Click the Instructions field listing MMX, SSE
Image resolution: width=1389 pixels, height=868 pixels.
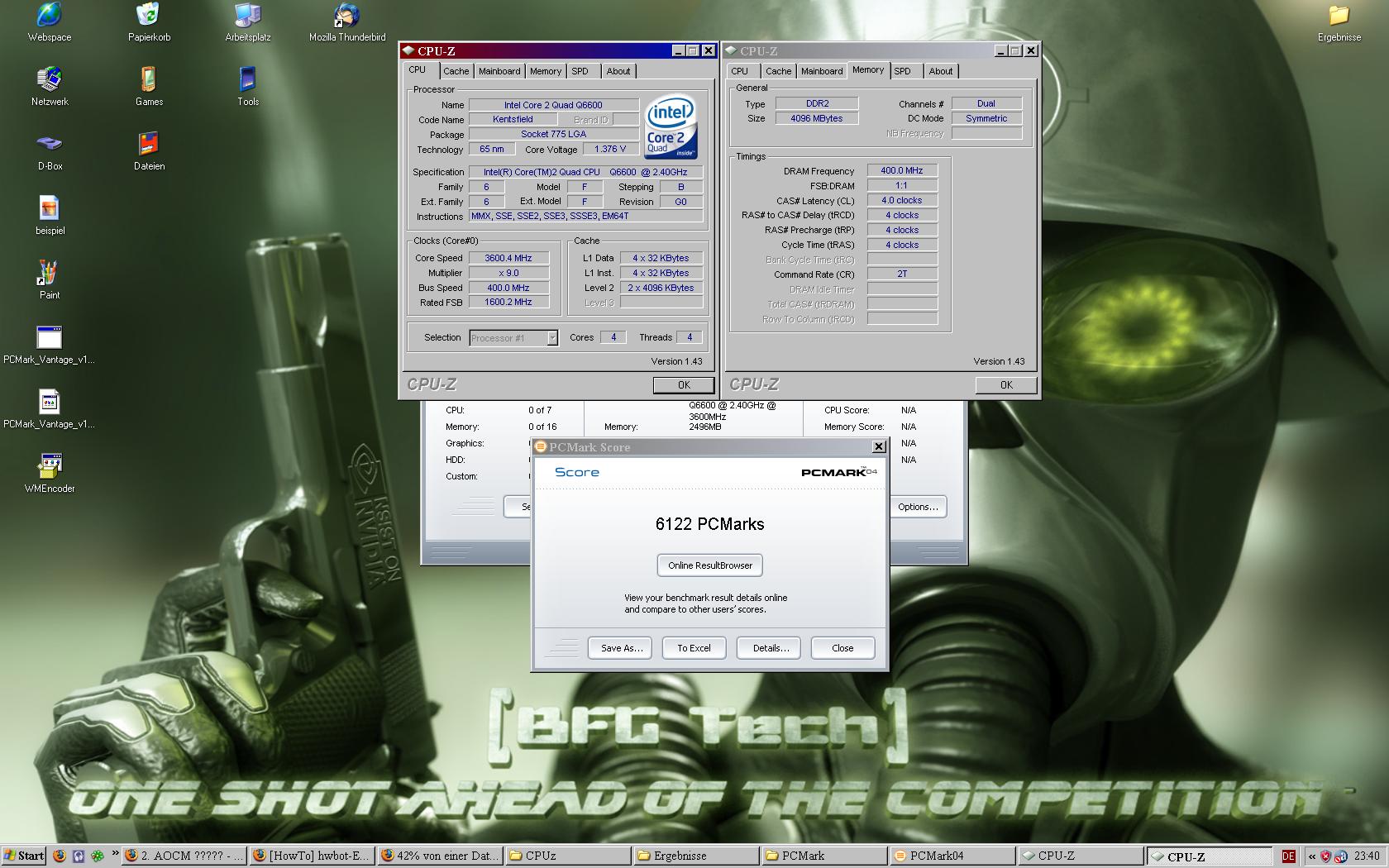tap(586, 216)
